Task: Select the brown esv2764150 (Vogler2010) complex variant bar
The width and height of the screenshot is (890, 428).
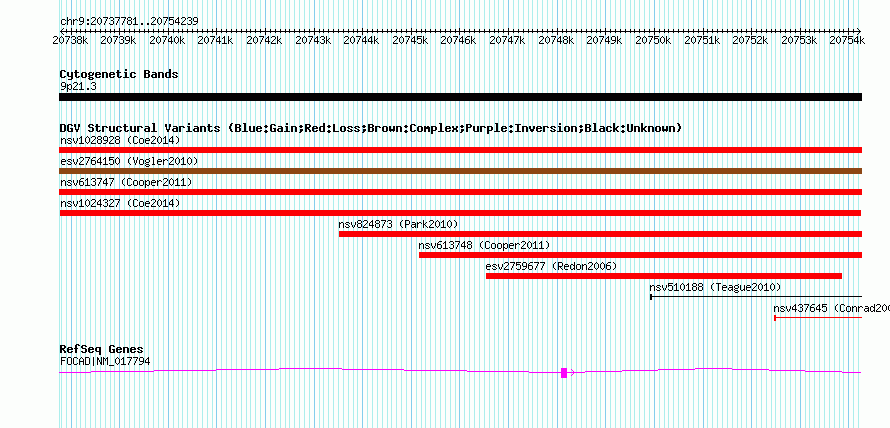Action: (460, 171)
